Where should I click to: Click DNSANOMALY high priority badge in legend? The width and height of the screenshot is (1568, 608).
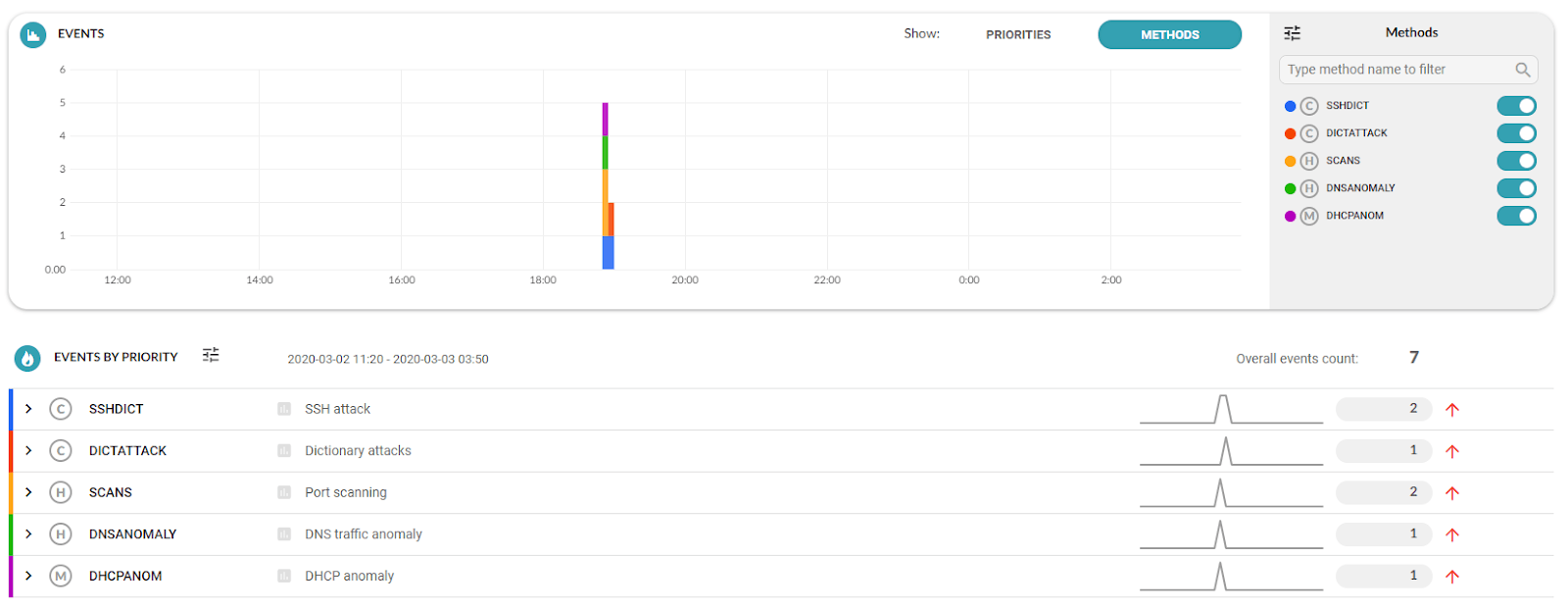[x=1309, y=188]
